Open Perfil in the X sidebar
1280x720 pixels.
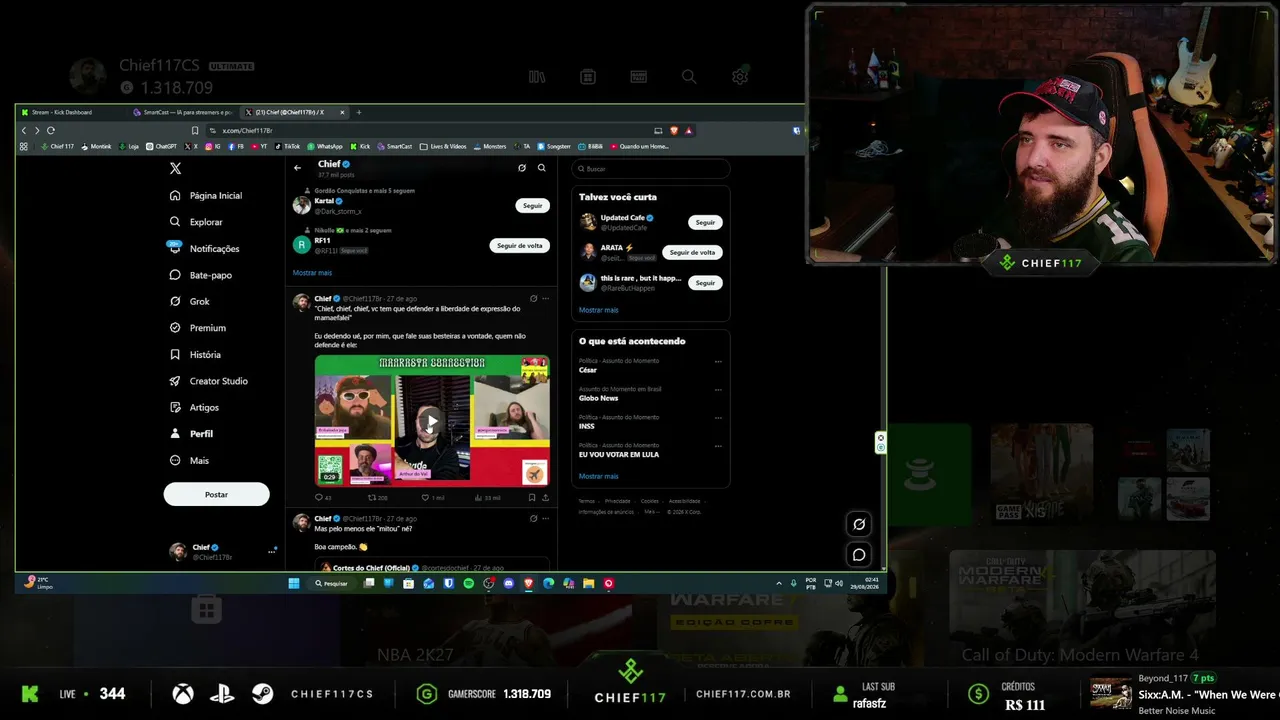191,434
